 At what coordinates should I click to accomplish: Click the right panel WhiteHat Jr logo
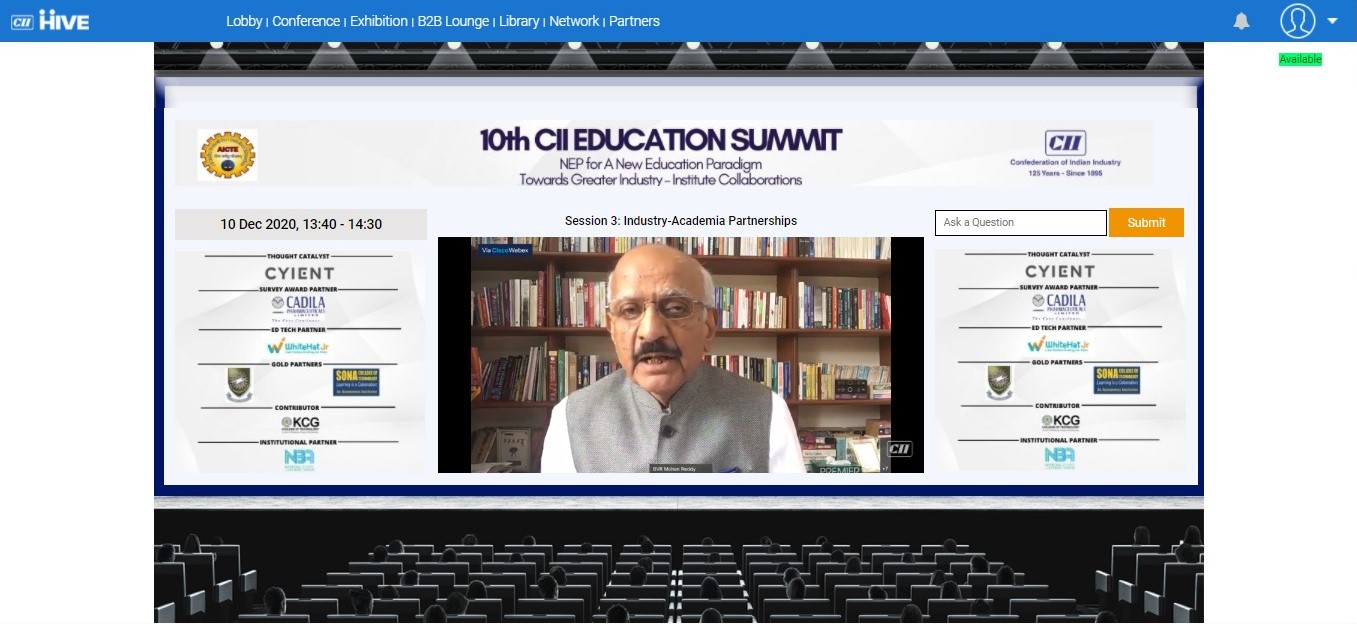(1059, 344)
